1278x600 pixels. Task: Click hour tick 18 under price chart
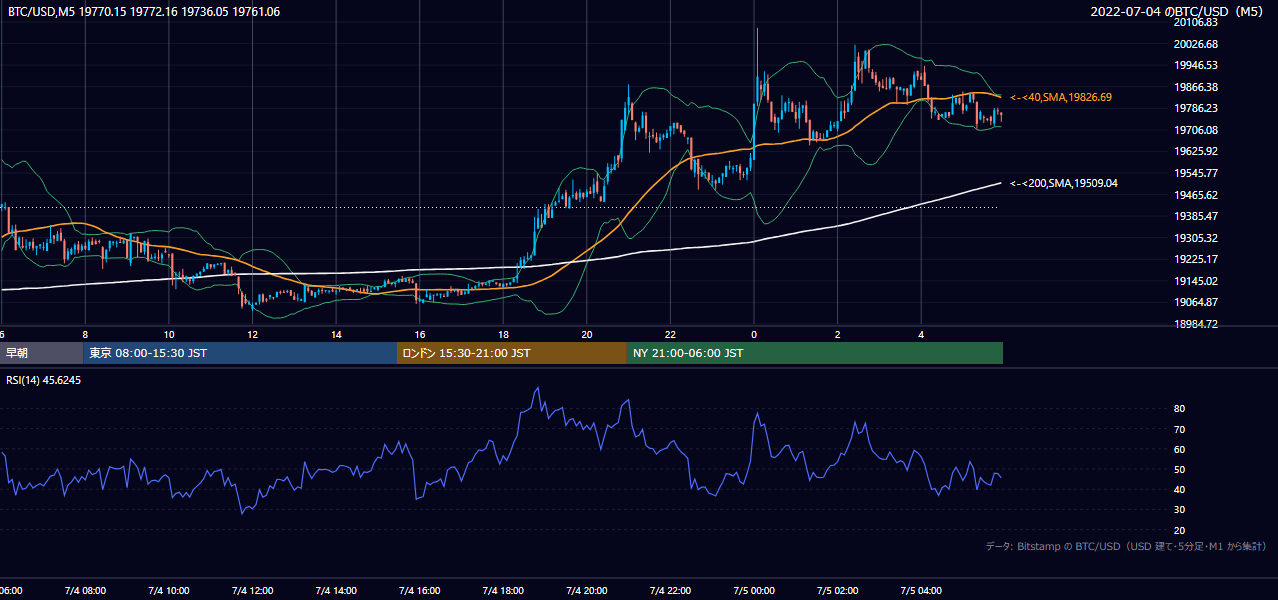[503, 335]
